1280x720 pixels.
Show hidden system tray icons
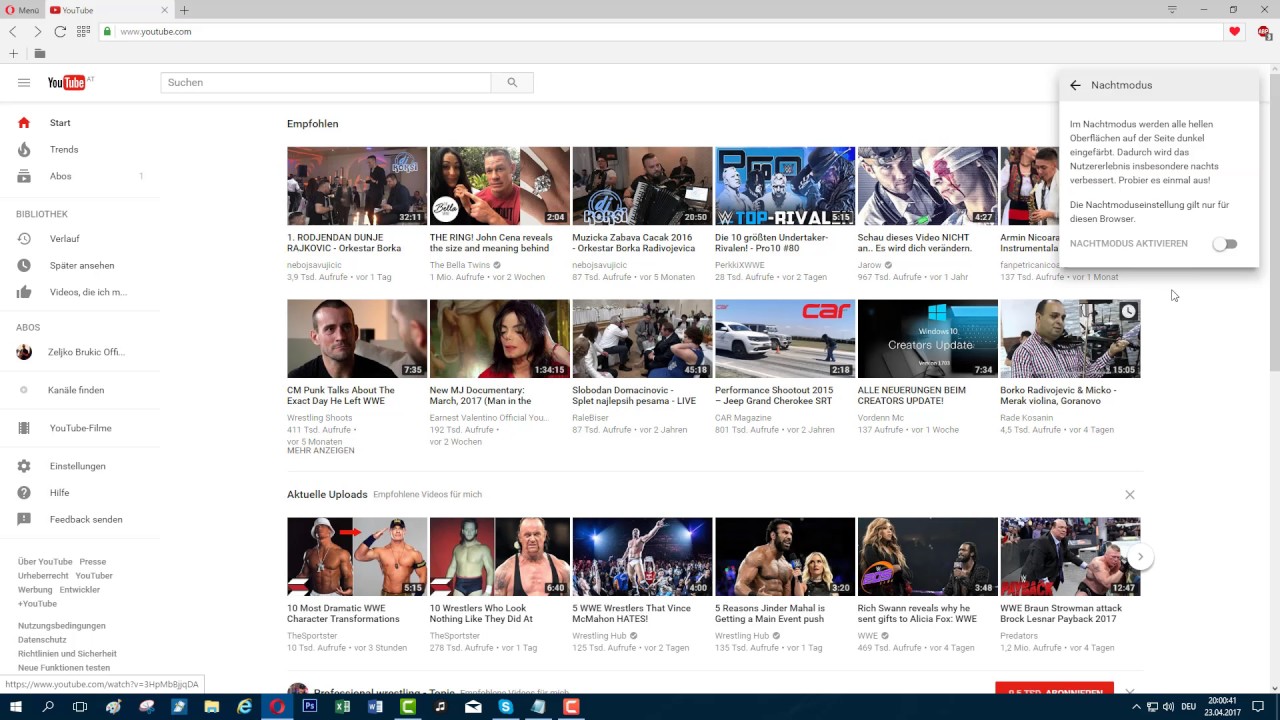coord(1136,707)
